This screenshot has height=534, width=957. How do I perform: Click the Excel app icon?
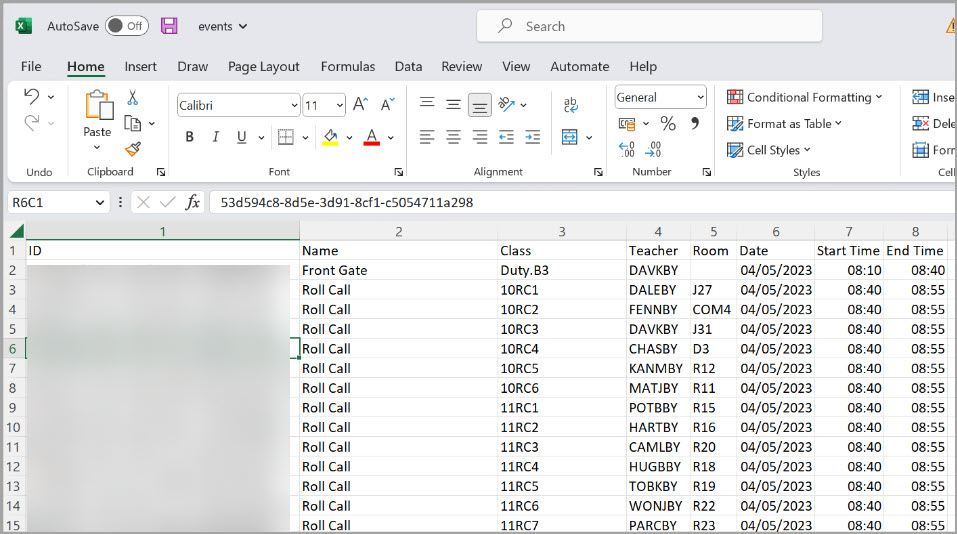click(x=23, y=26)
